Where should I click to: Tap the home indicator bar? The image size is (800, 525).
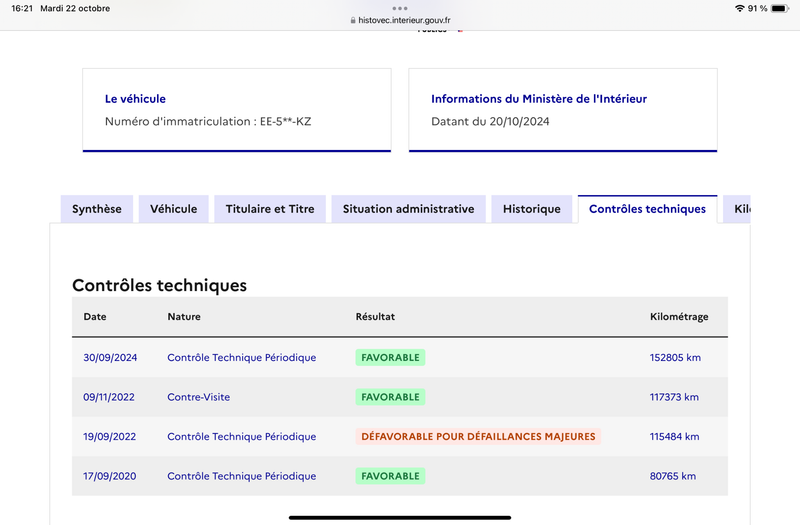tap(400, 517)
